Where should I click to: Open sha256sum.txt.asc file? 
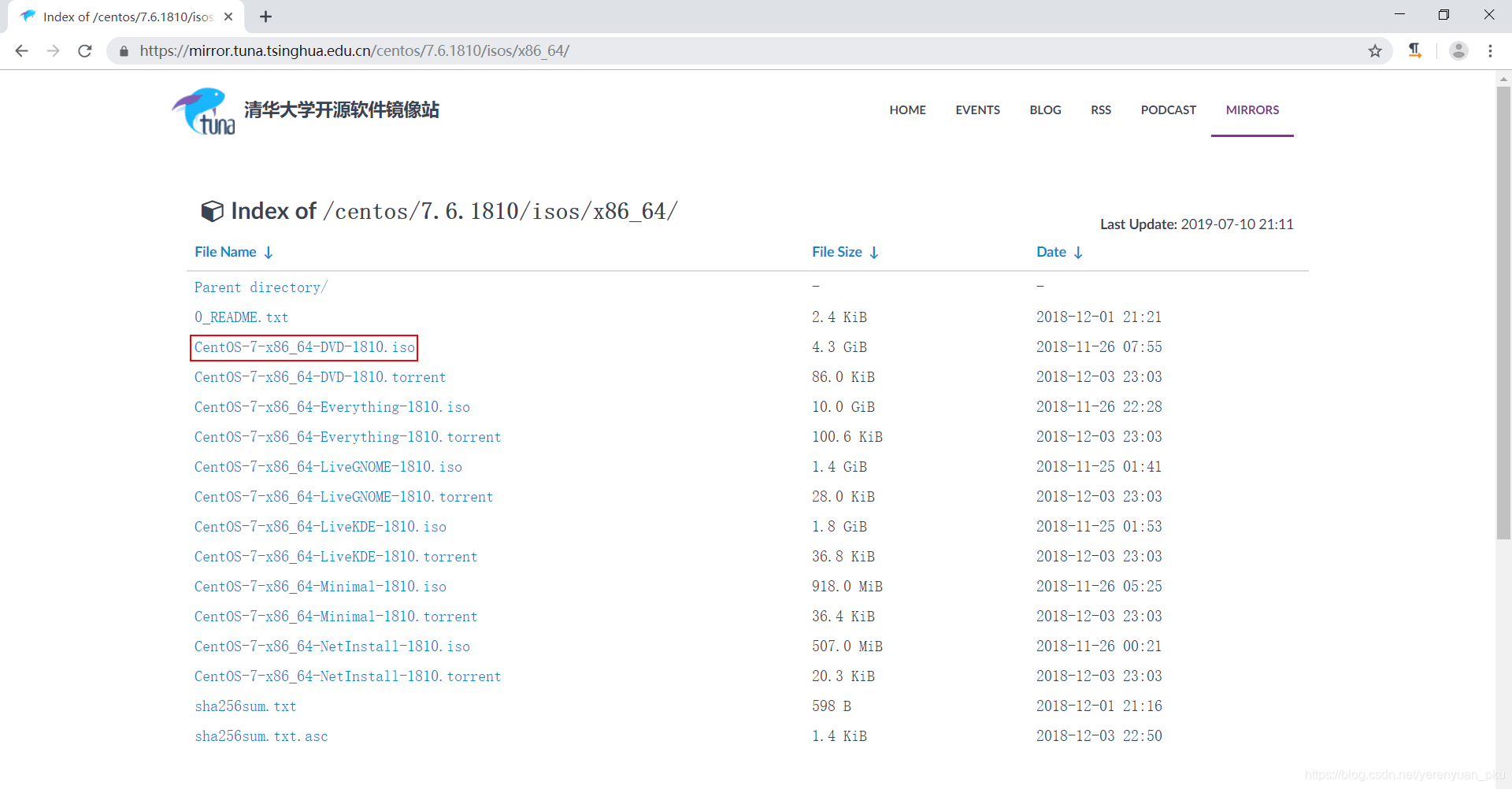tap(261, 736)
